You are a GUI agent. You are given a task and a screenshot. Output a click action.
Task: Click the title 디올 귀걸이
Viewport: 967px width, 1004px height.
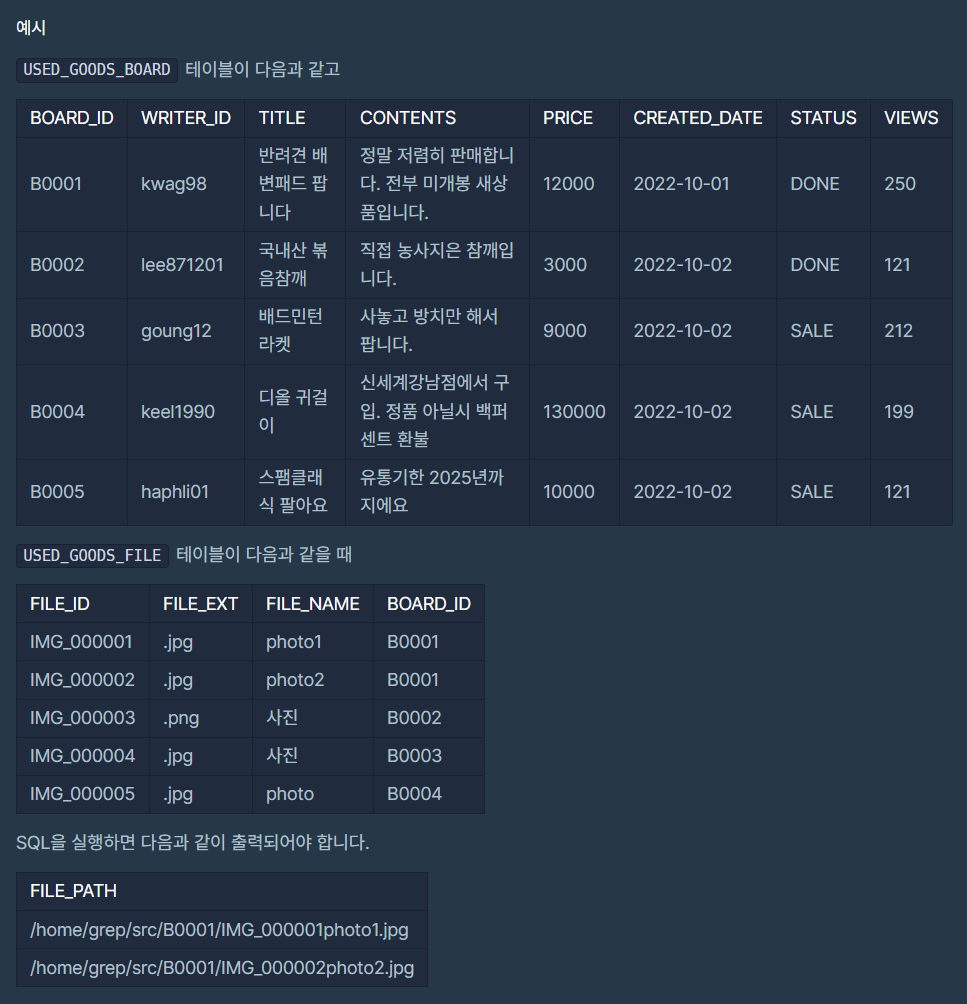tap(293, 412)
